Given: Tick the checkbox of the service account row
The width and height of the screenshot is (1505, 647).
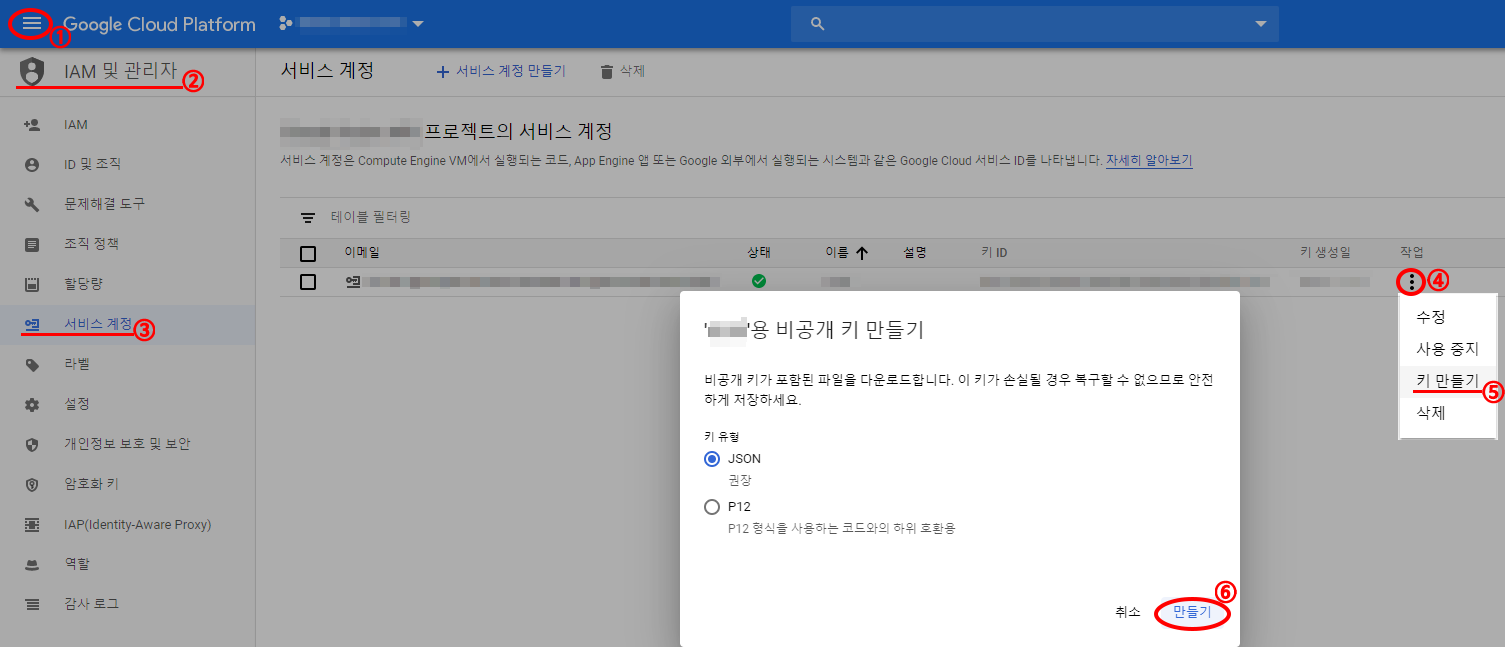Looking at the screenshot, I should (308, 282).
